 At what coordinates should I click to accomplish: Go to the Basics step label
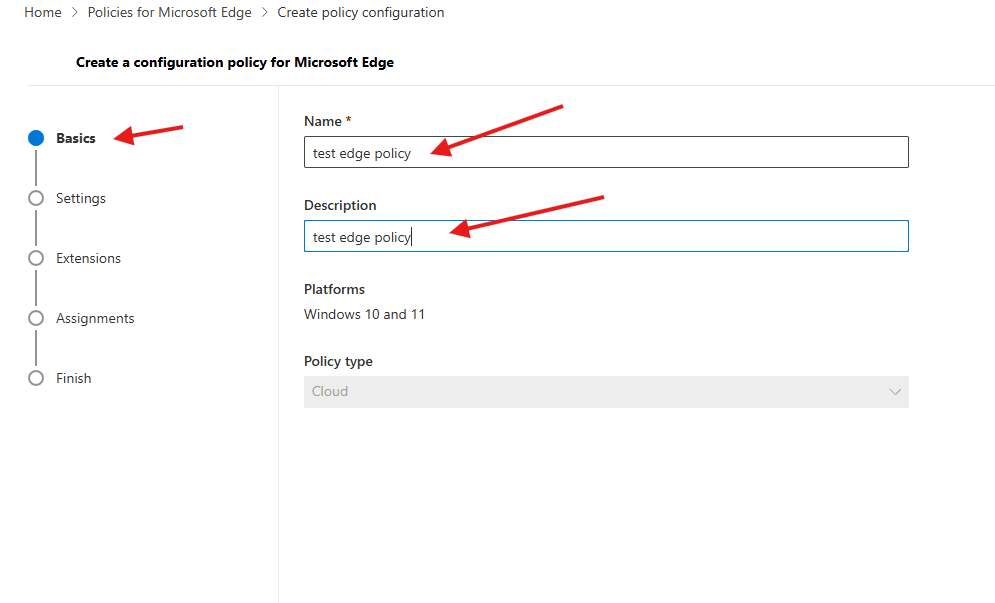click(76, 138)
